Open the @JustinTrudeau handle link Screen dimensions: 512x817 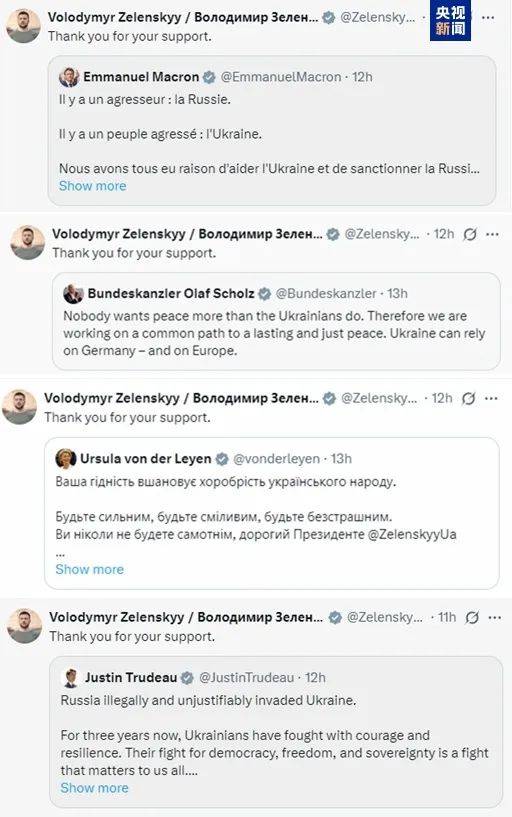(247, 678)
